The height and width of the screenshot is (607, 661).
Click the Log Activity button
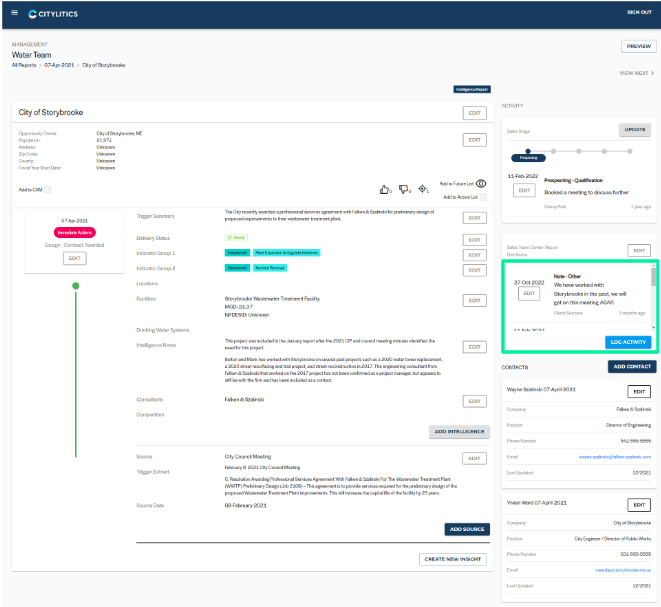(628, 342)
